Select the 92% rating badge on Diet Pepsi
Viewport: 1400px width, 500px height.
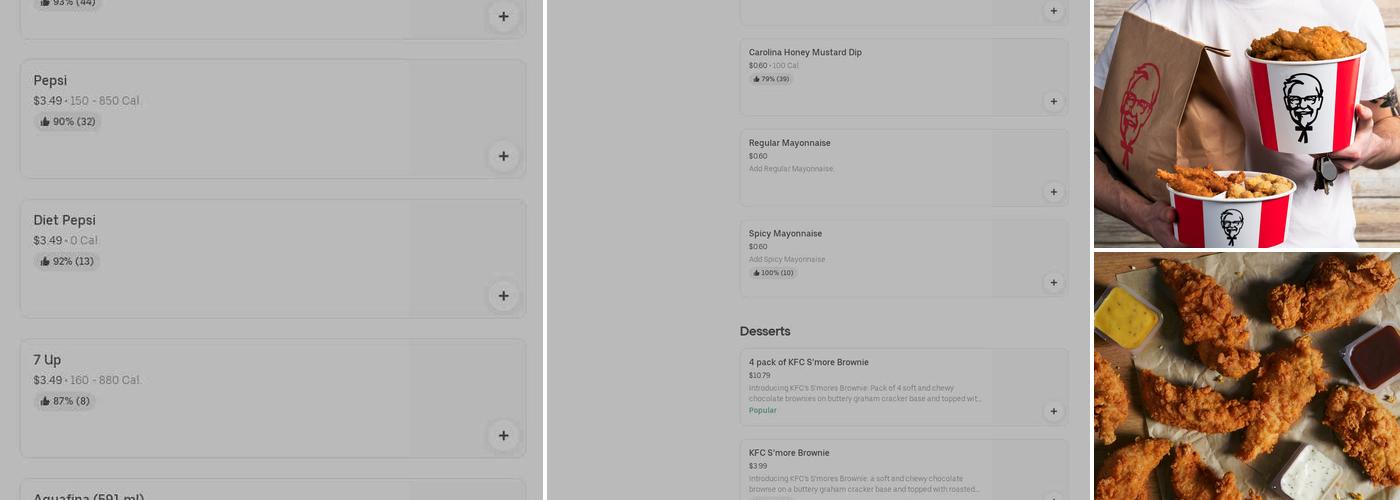pyautogui.click(x=67, y=262)
